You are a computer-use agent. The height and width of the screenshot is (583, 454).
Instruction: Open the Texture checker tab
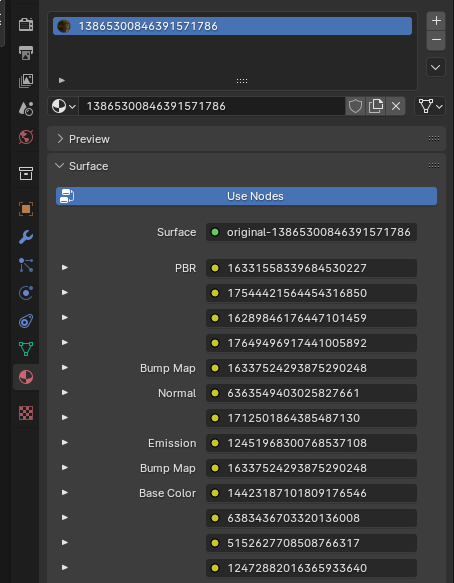tap(26, 413)
